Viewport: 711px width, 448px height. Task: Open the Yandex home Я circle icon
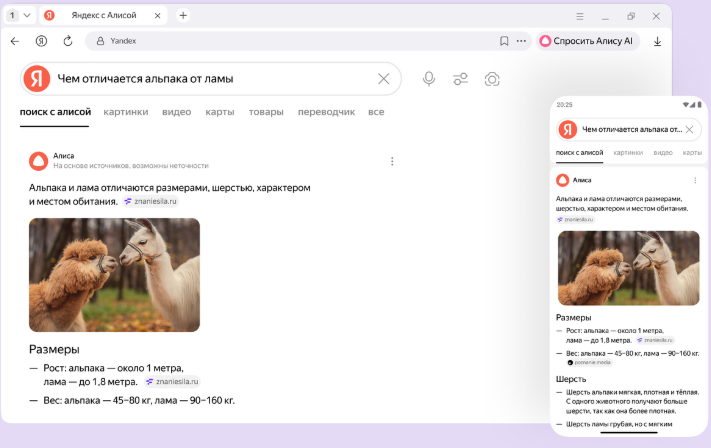click(x=41, y=41)
